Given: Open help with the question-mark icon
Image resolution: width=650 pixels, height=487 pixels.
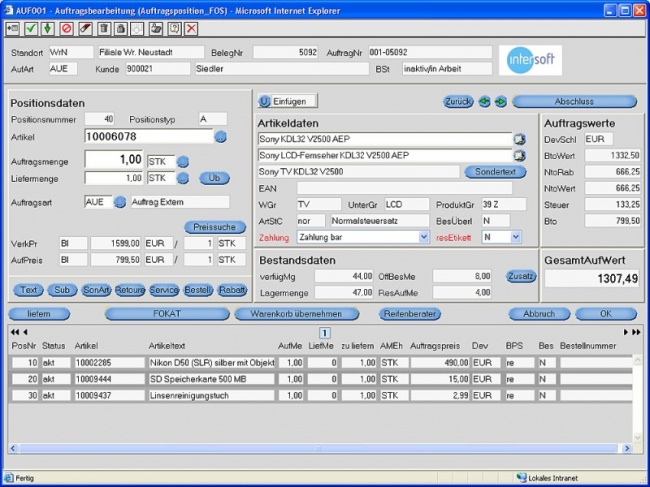Looking at the screenshot, I should coord(175,29).
